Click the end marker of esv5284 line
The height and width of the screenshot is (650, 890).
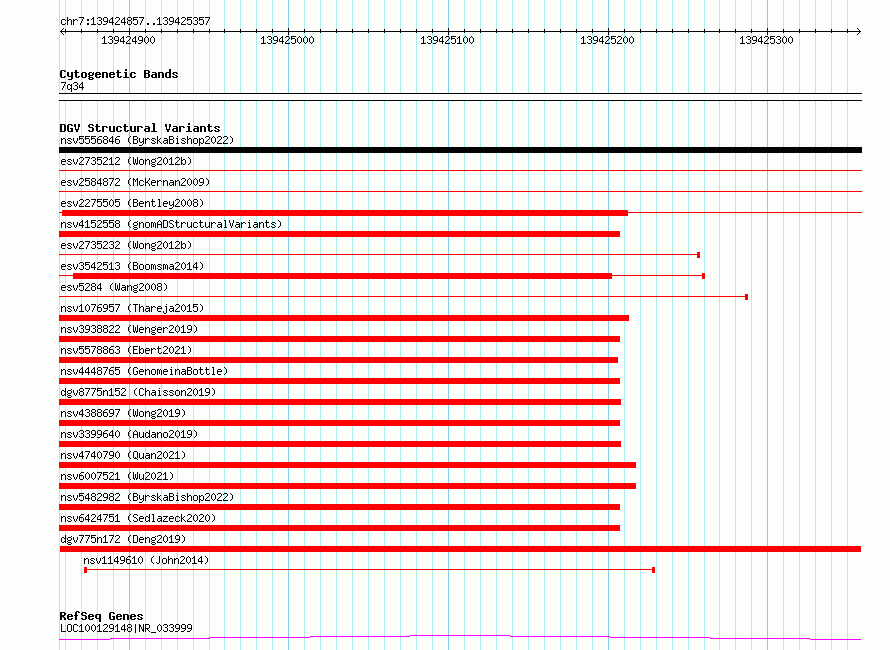tap(746, 297)
